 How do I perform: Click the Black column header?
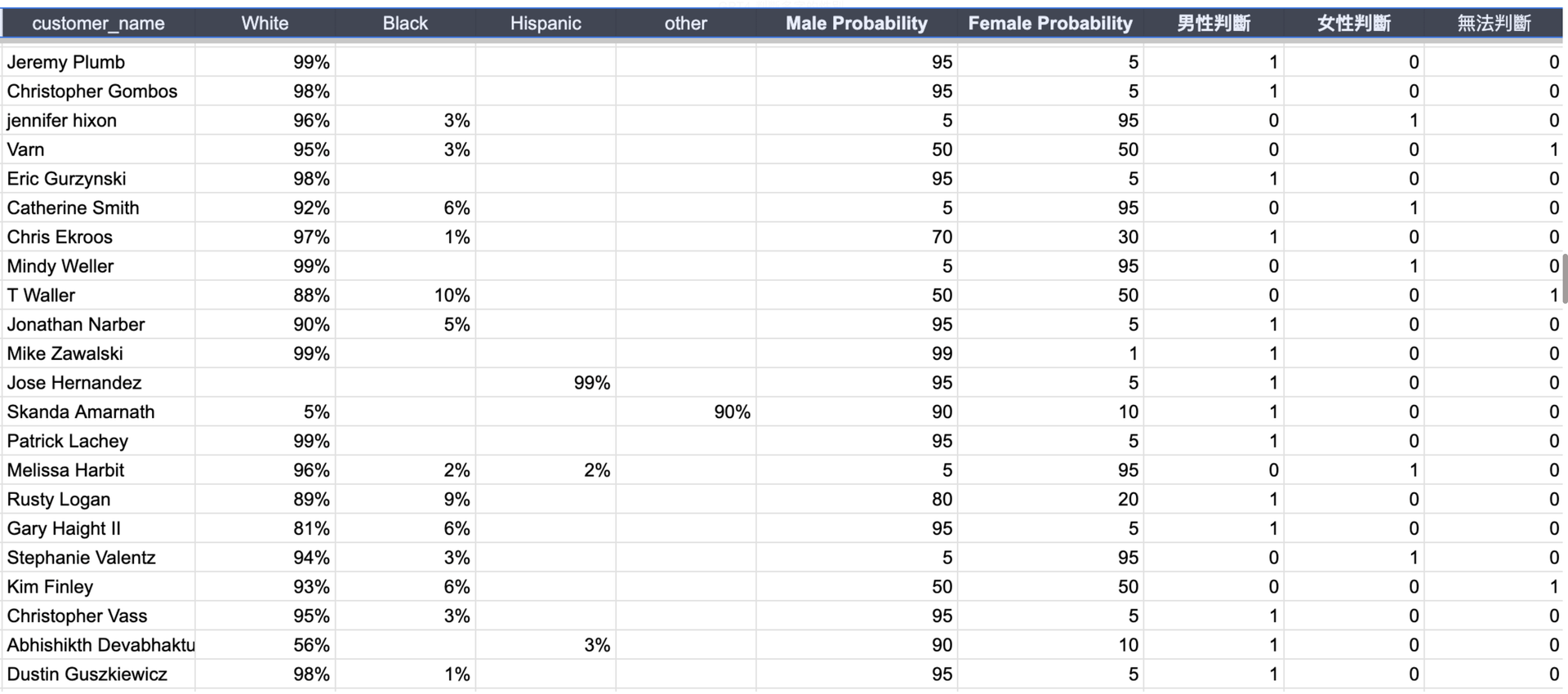tap(405, 24)
